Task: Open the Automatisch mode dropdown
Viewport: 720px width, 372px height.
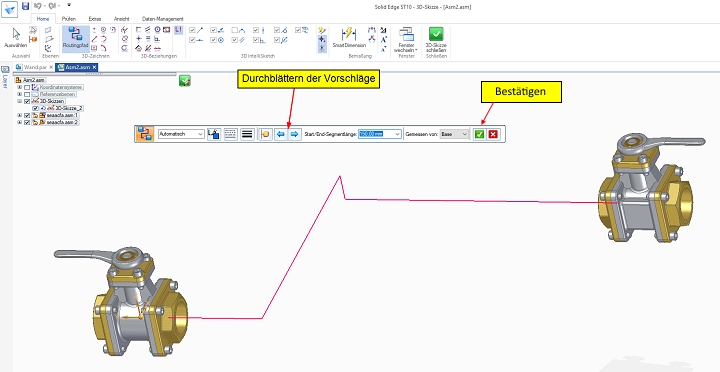Action: [181, 134]
